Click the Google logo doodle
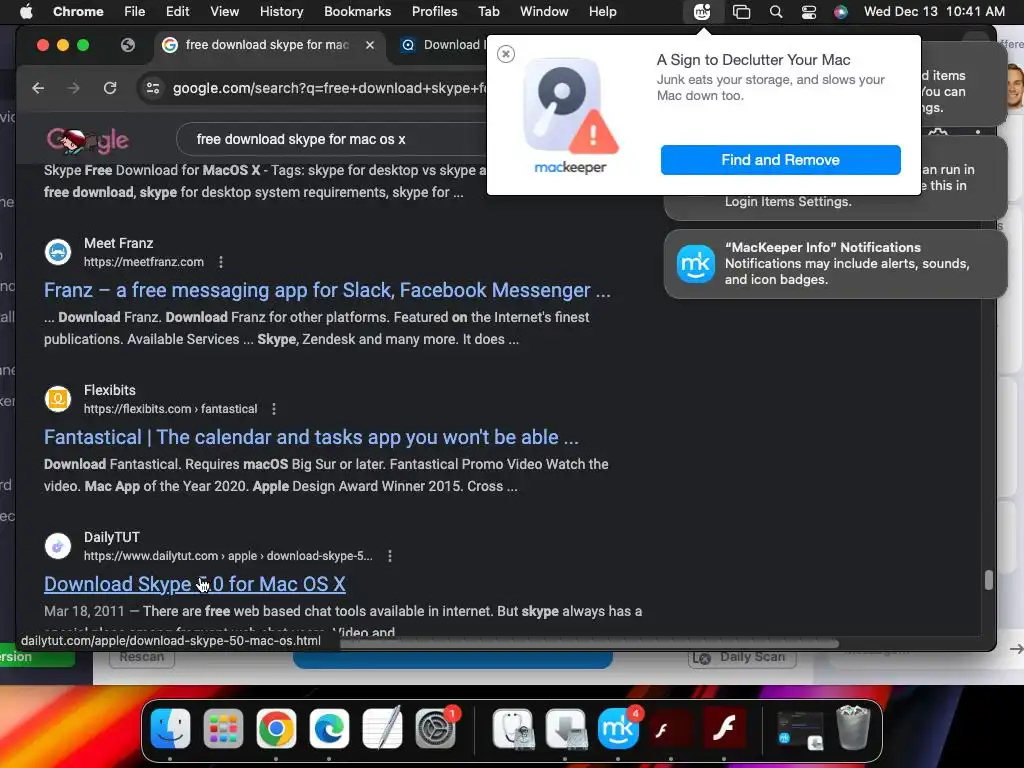 click(88, 140)
